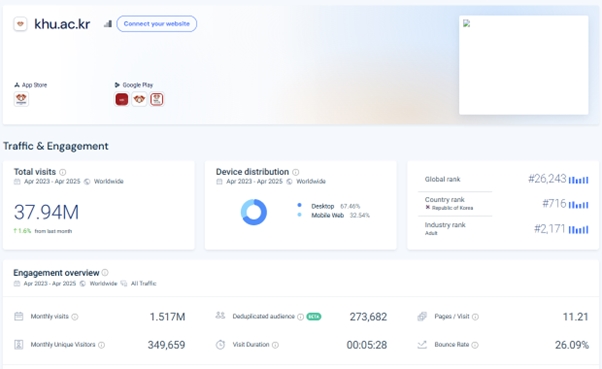Click info icon next to Monthly Unique Visitors
Viewport: 602px width, 369px height.
coord(101,345)
